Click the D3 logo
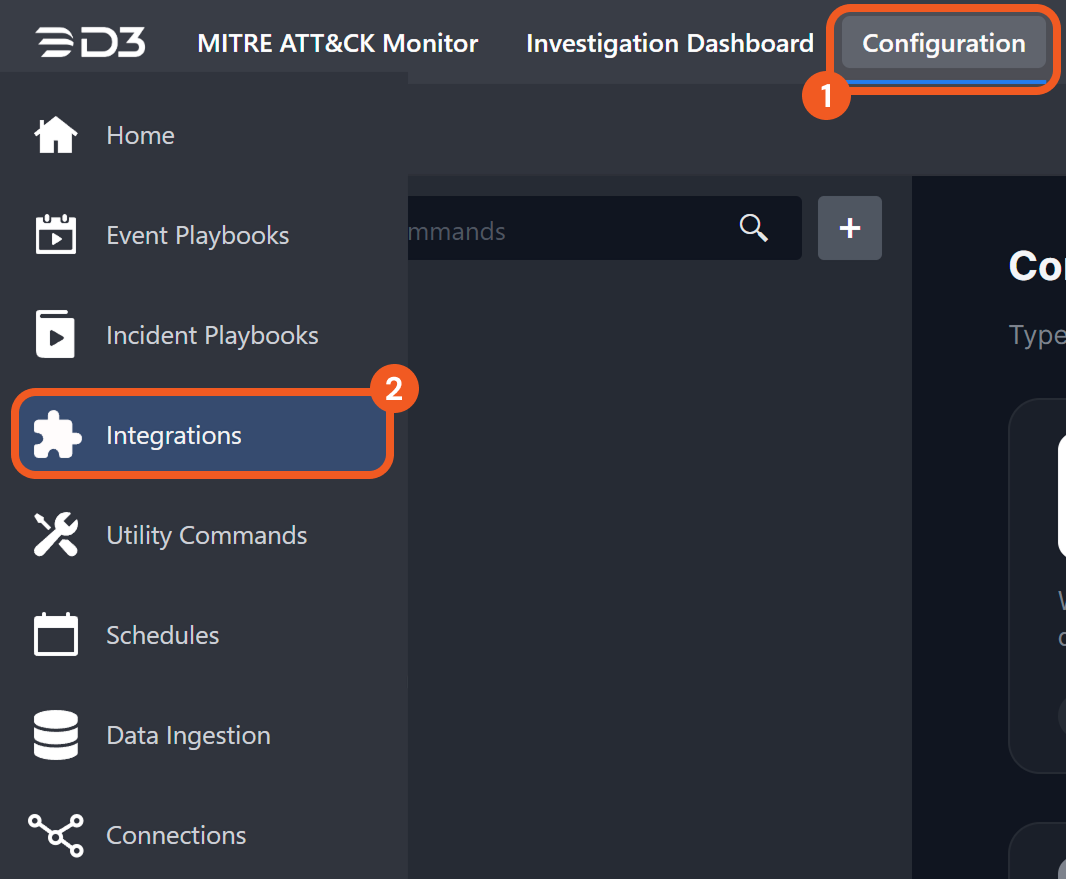The image size is (1066, 879). (91, 43)
